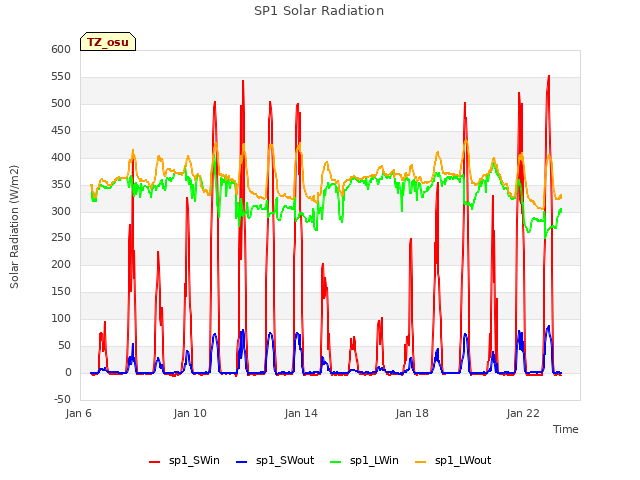Click the red sp1_SWin legend swatch
Image resolution: width=640 pixels, height=480 pixels.
pyautogui.click(x=155, y=462)
